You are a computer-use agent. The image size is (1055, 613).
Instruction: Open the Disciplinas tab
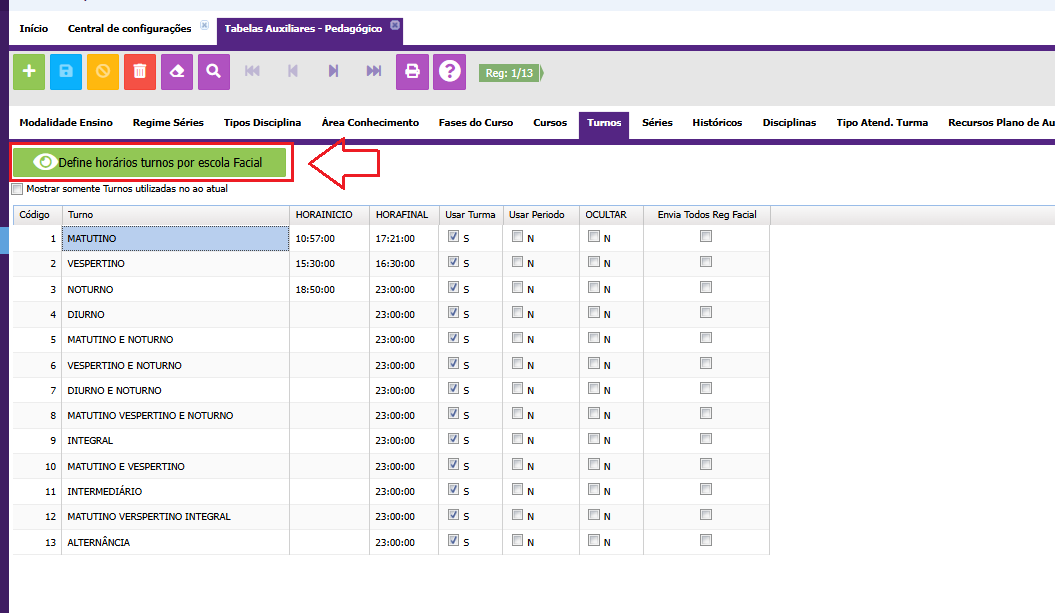click(789, 123)
